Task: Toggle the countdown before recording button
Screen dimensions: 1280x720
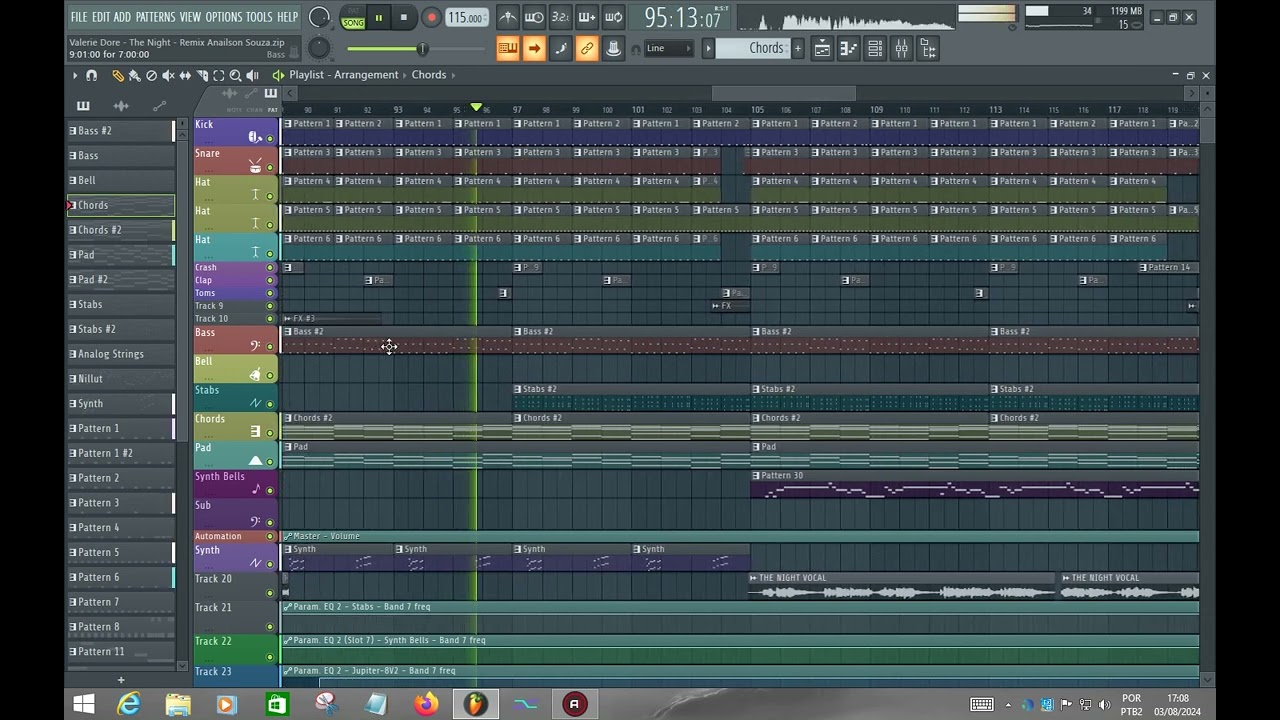Action: [x=561, y=17]
